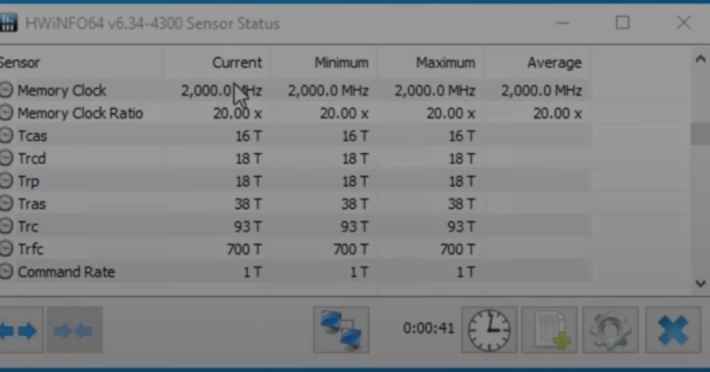Click the HWiNFO64 app icon in title bar
The height and width of the screenshot is (372, 710).
pyautogui.click(x=7, y=23)
